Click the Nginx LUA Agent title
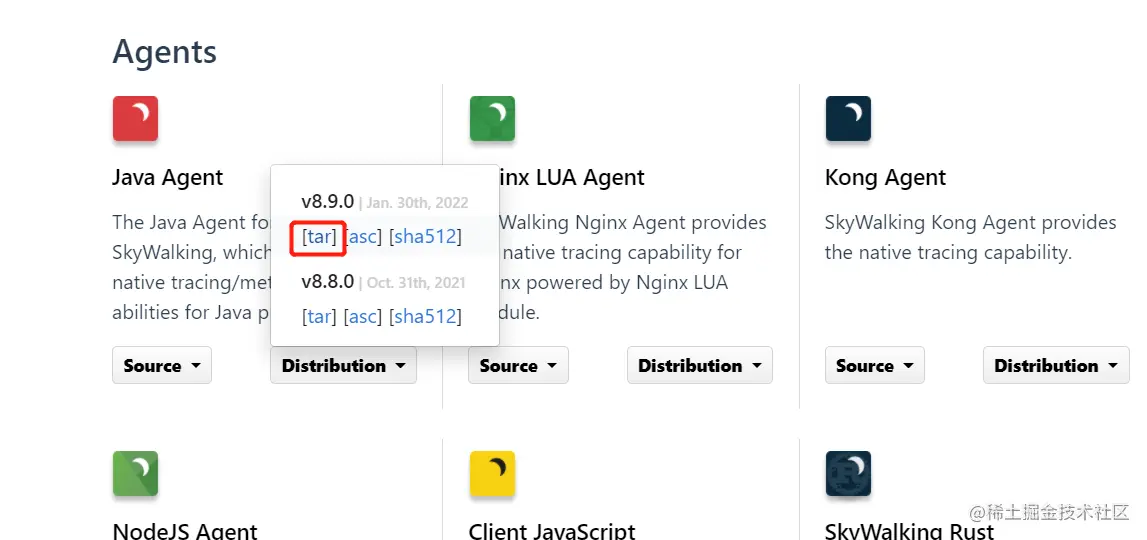The image size is (1147, 540). coord(573,178)
